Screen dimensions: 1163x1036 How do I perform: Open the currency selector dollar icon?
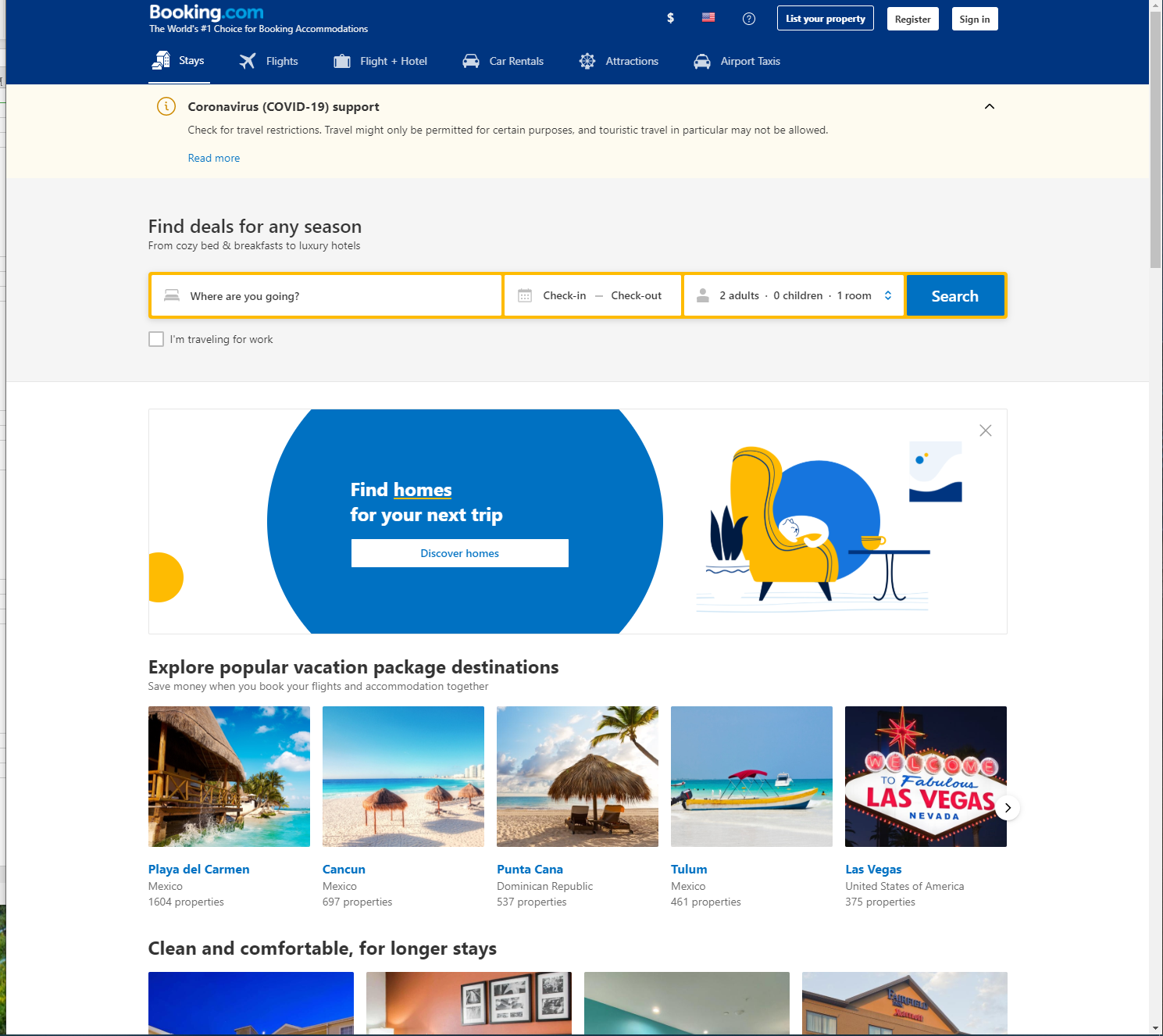(x=670, y=18)
